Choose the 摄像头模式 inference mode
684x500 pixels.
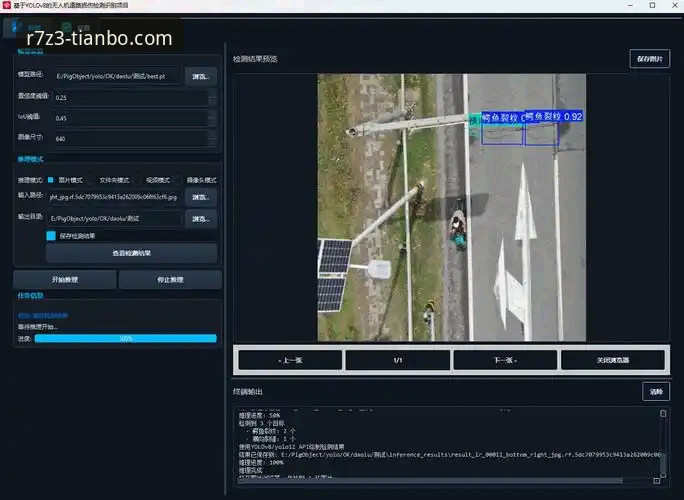(201, 180)
